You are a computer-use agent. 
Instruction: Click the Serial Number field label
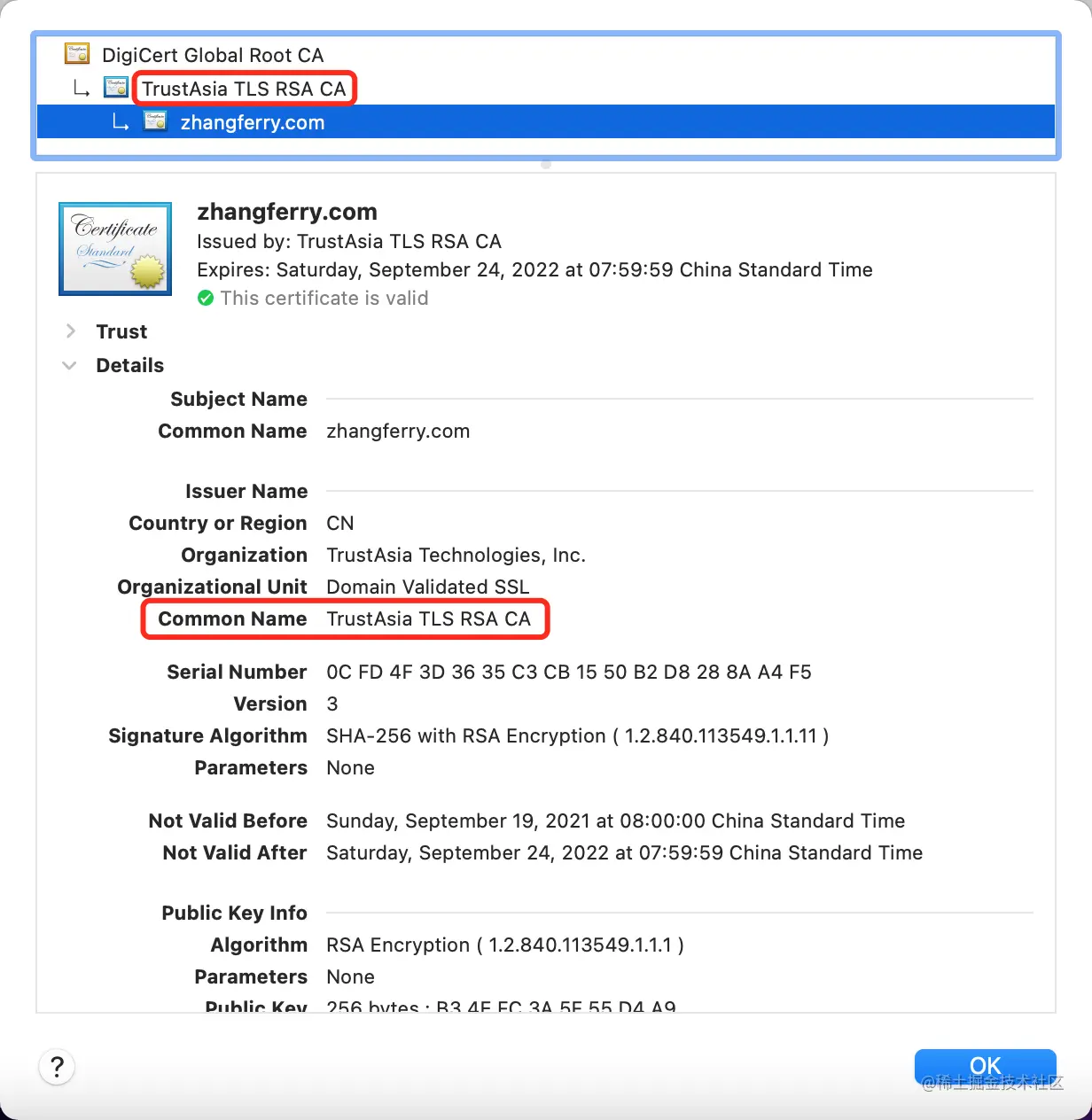pos(237,672)
